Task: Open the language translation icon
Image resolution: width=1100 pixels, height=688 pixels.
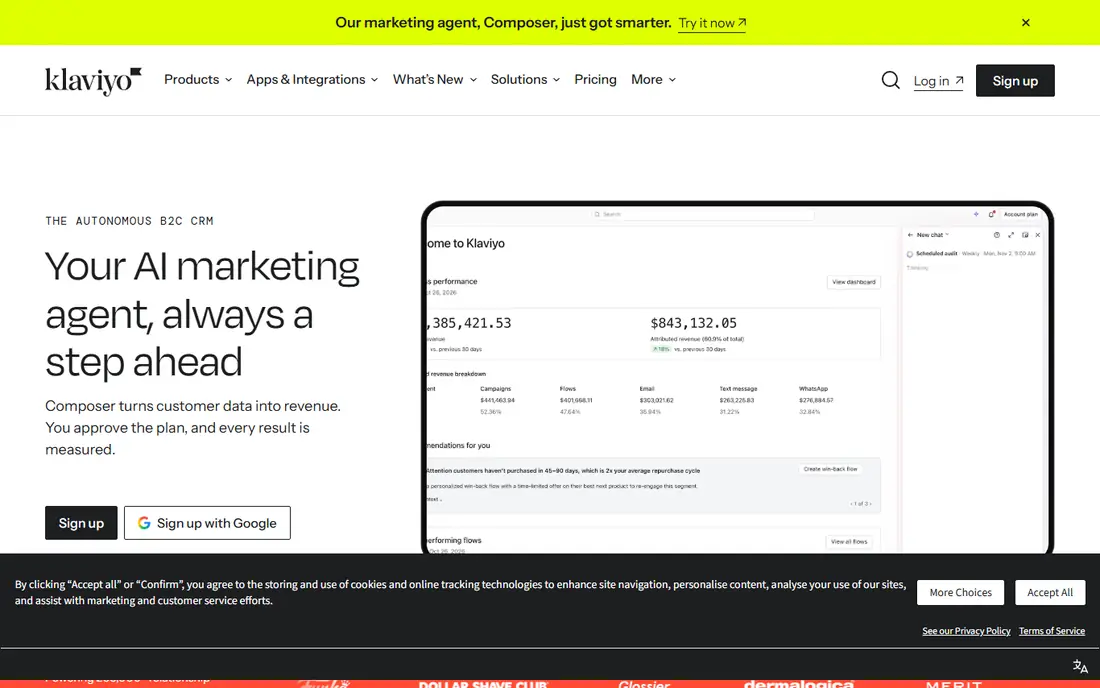Action: (1080, 666)
